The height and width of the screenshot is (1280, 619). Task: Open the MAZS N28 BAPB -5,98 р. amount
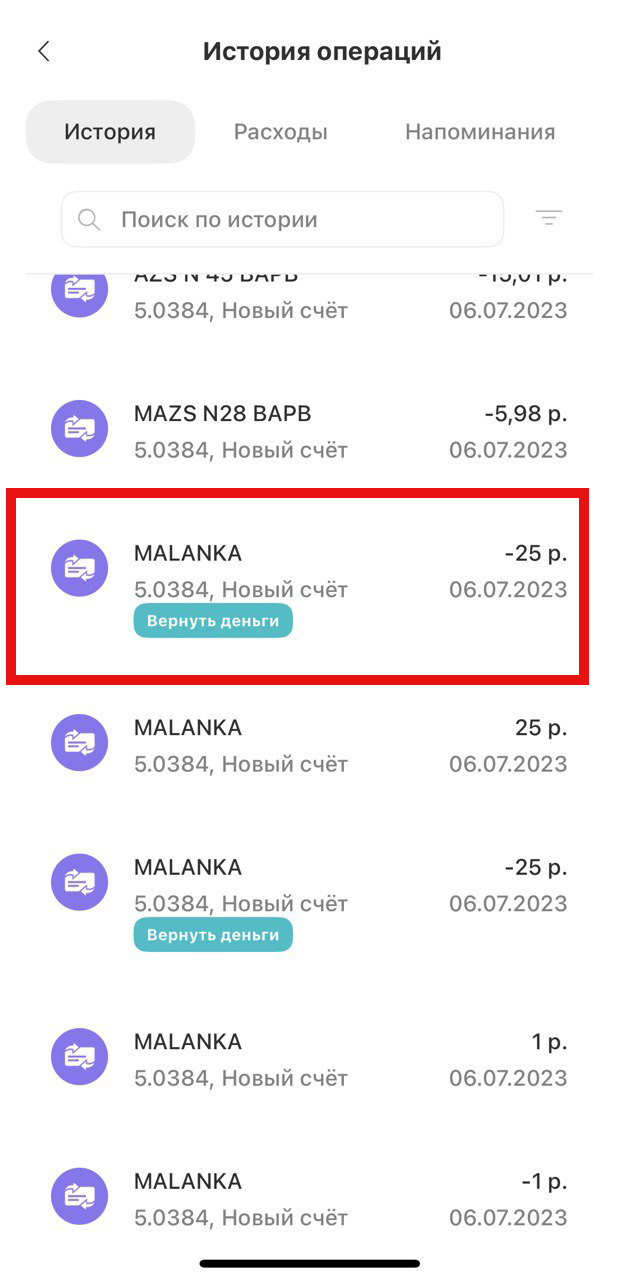pyautogui.click(x=526, y=414)
